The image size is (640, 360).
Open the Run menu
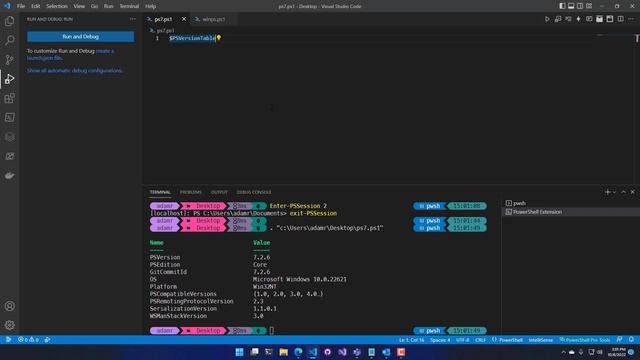[x=109, y=6]
